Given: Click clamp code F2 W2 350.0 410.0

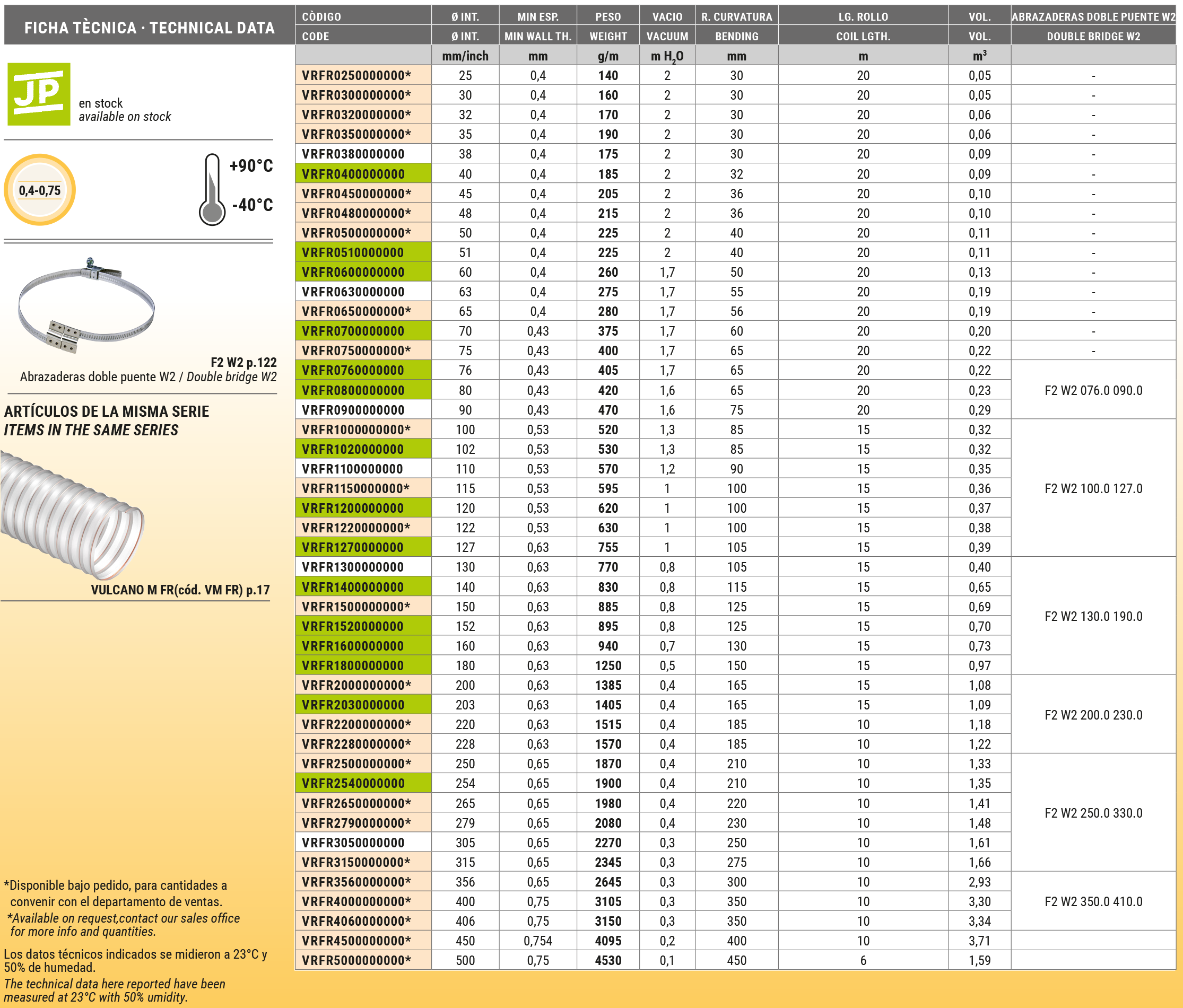Looking at the screenshot, I should pyautogui.click(x=1093, y=902).
